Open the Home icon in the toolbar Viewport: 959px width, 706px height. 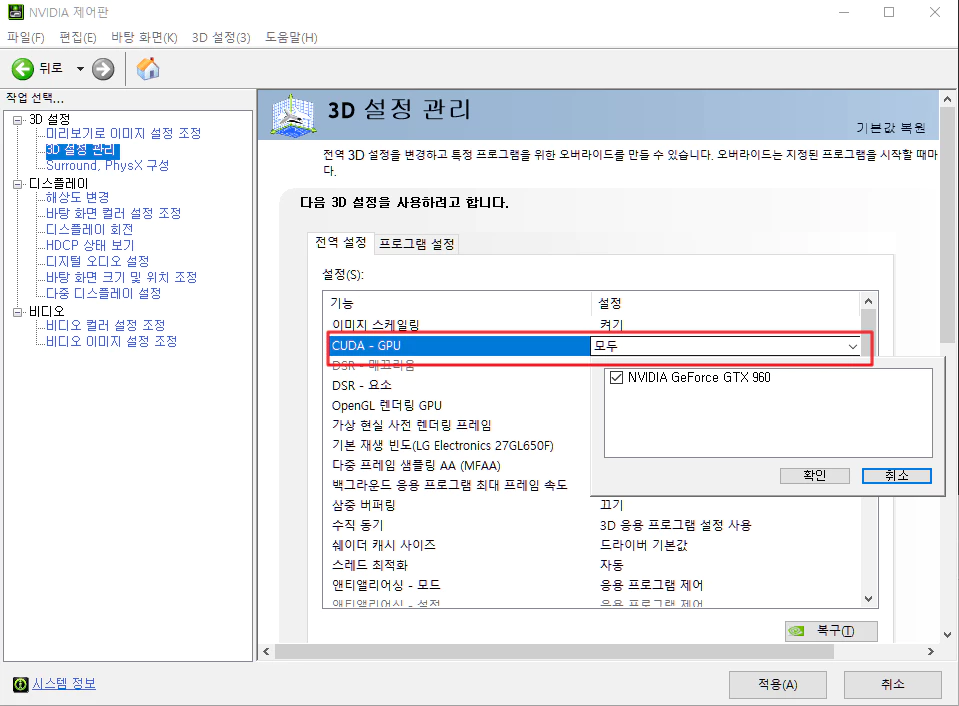[147, 69]
